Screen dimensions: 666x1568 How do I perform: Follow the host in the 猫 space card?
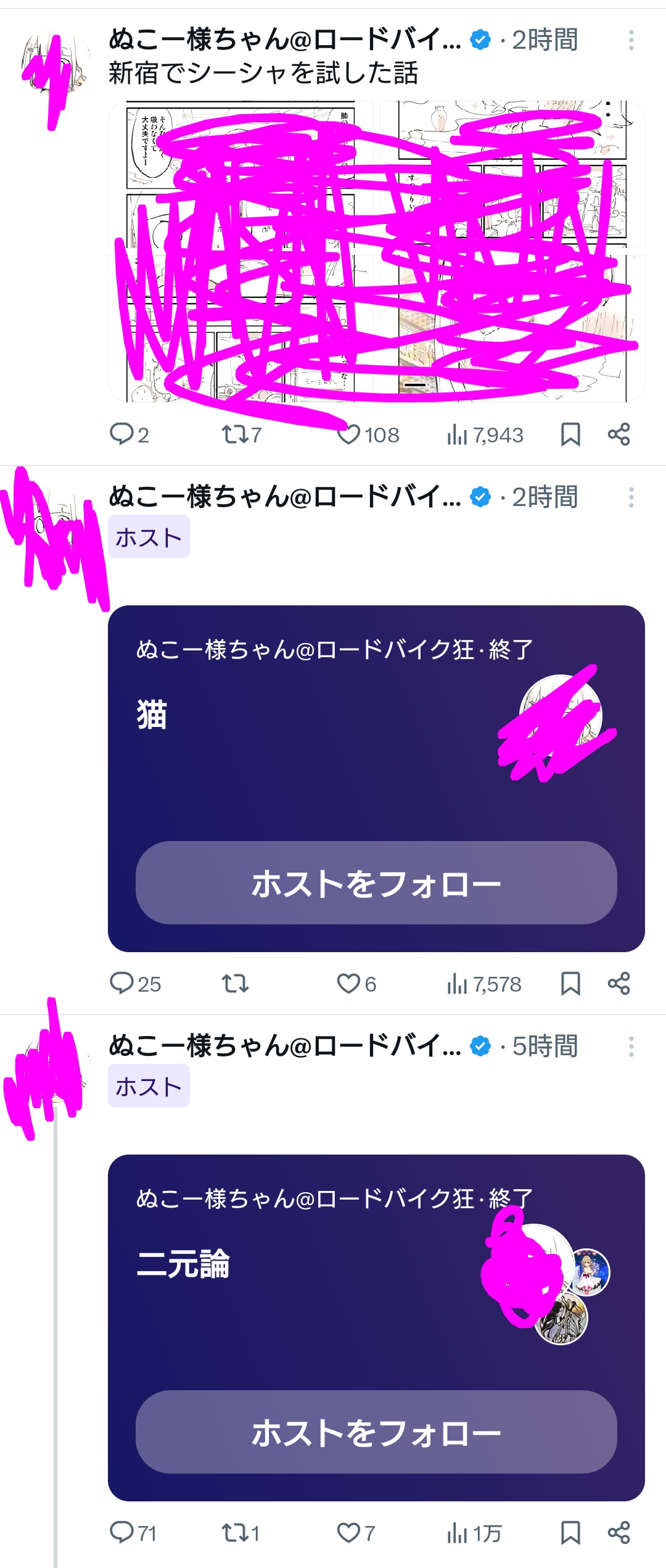click(x=376, y=882)
